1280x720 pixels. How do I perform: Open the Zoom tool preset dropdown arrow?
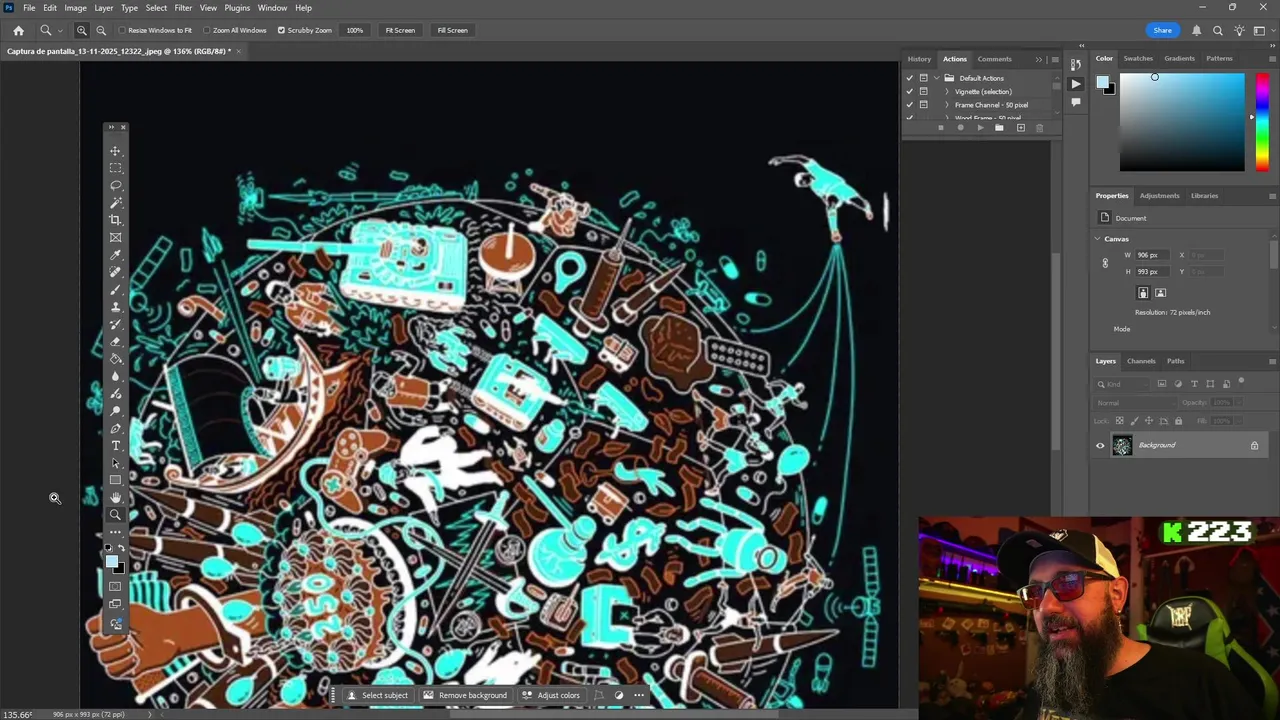(60, 30)
